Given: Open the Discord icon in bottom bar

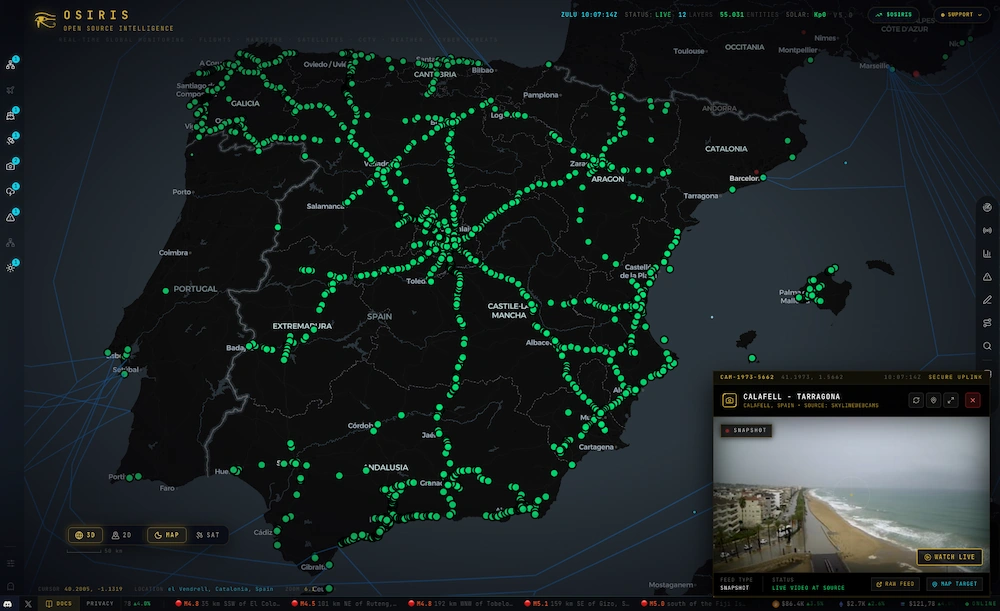Looking at the screenshot, I should 8,603.
